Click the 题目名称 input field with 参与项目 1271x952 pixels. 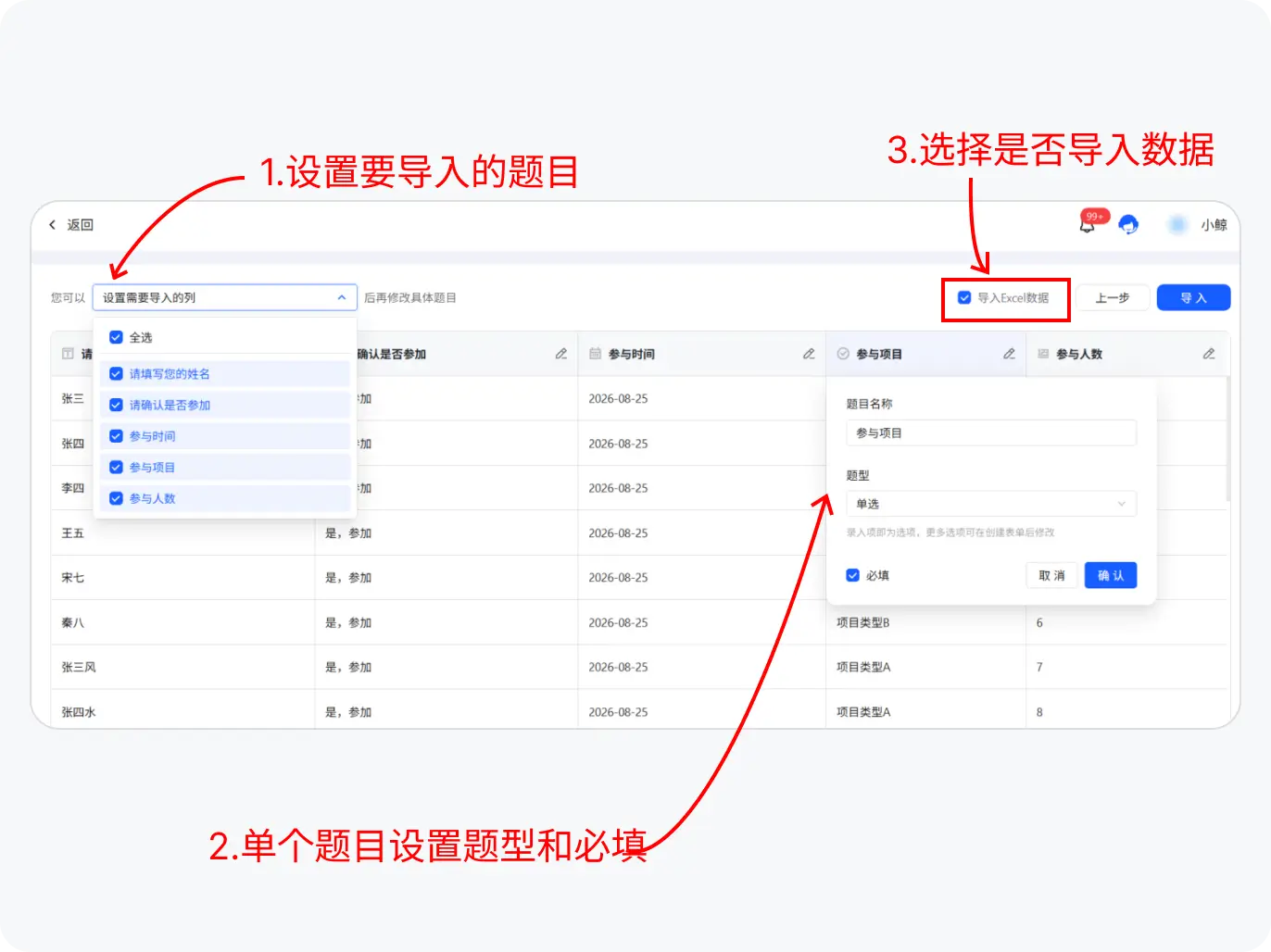991,432
